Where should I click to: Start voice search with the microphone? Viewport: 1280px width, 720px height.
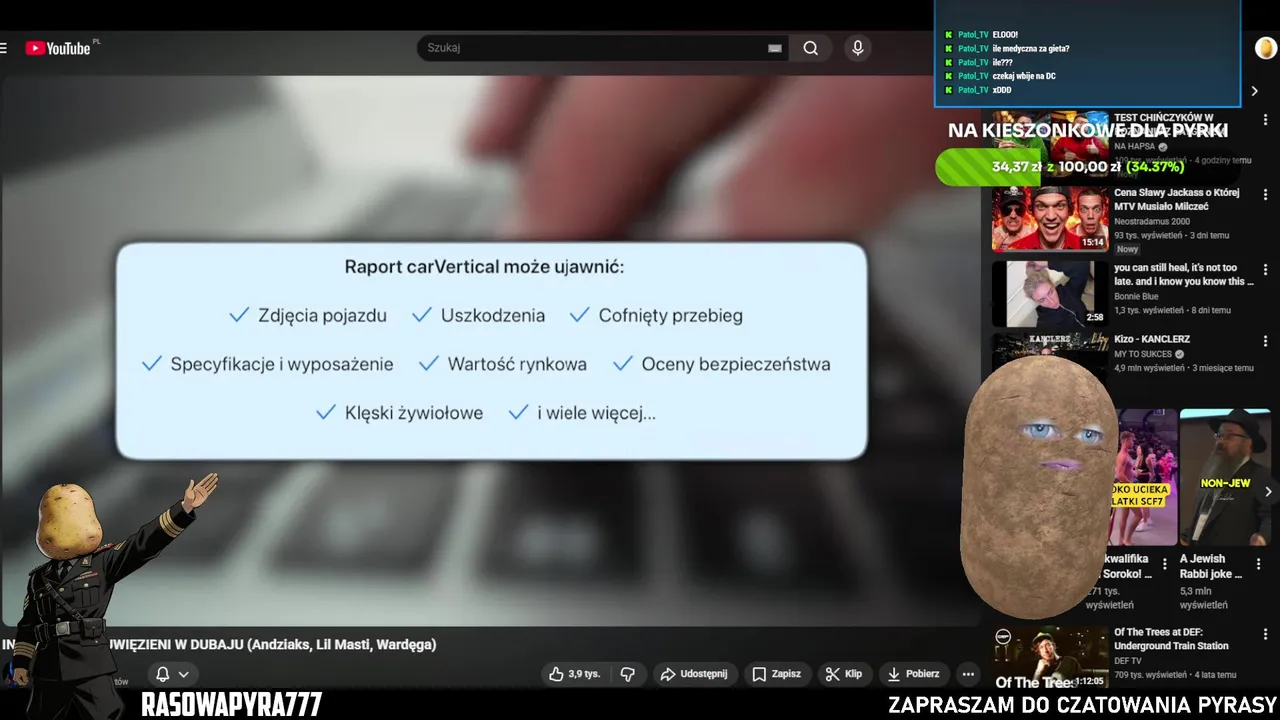coord(857,48)
